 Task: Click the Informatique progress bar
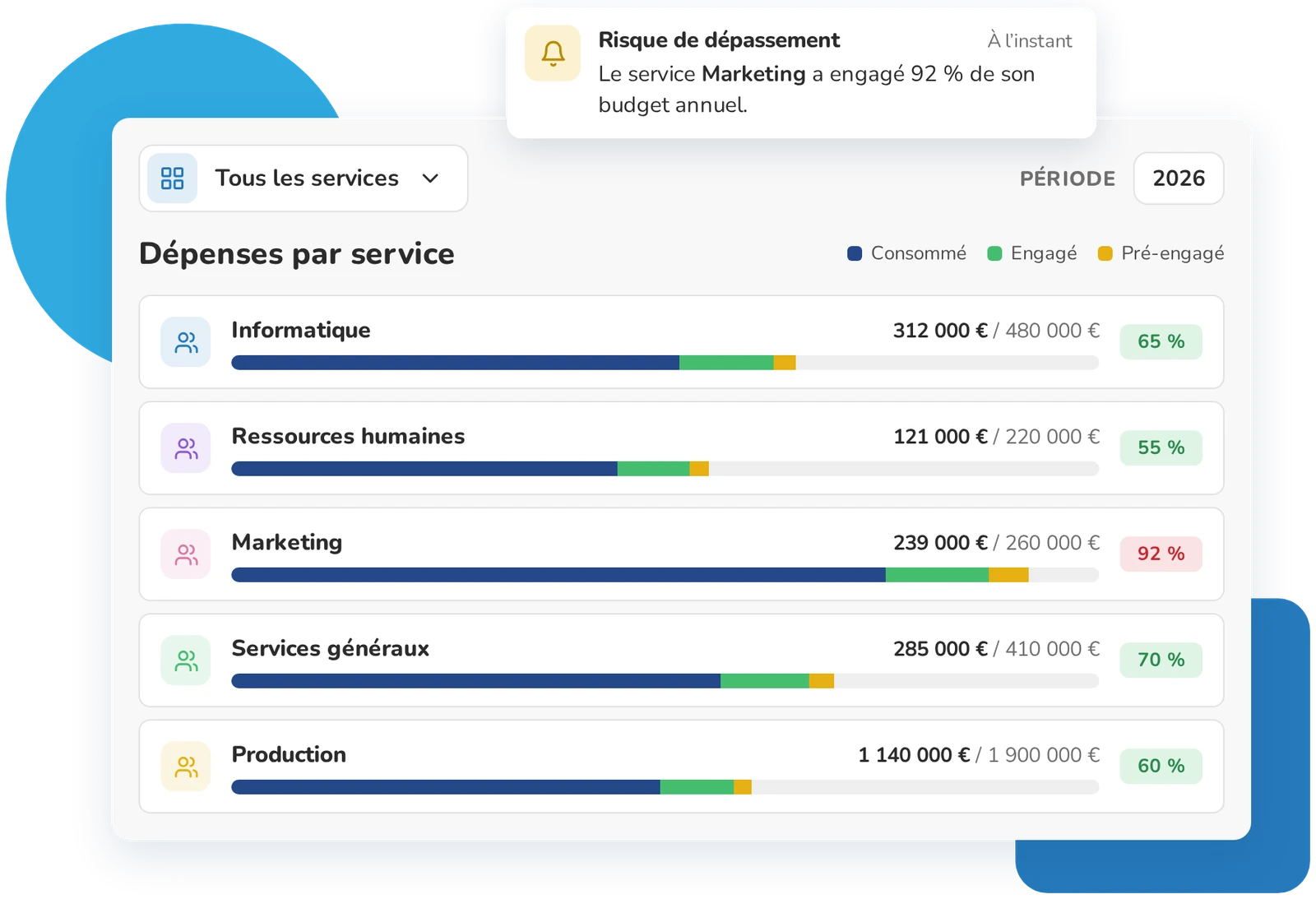point(665,363)
